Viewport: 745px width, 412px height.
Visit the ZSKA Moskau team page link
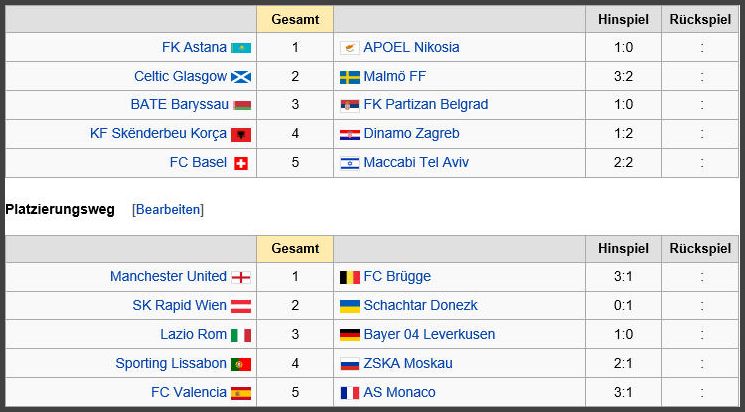pos(408,363)
